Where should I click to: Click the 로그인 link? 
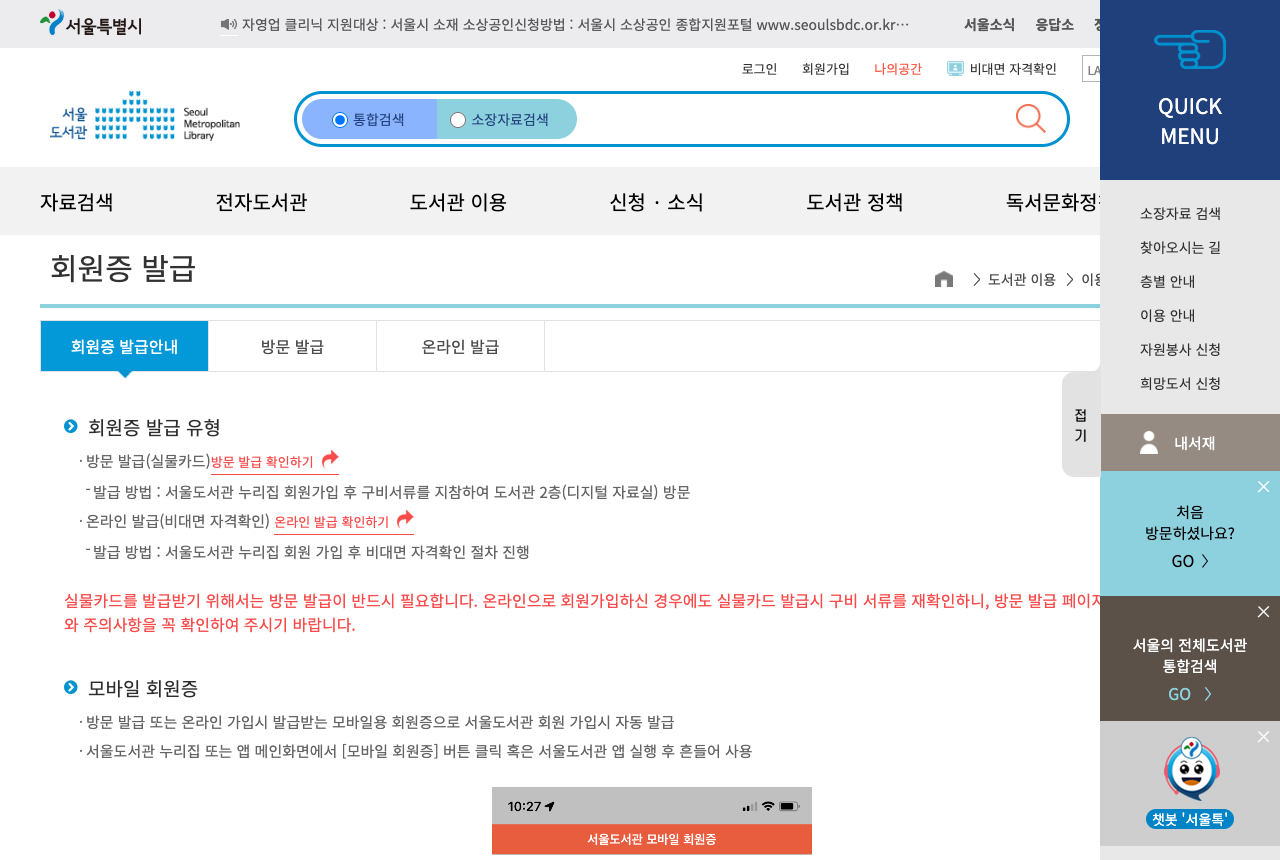coord(759,69)
